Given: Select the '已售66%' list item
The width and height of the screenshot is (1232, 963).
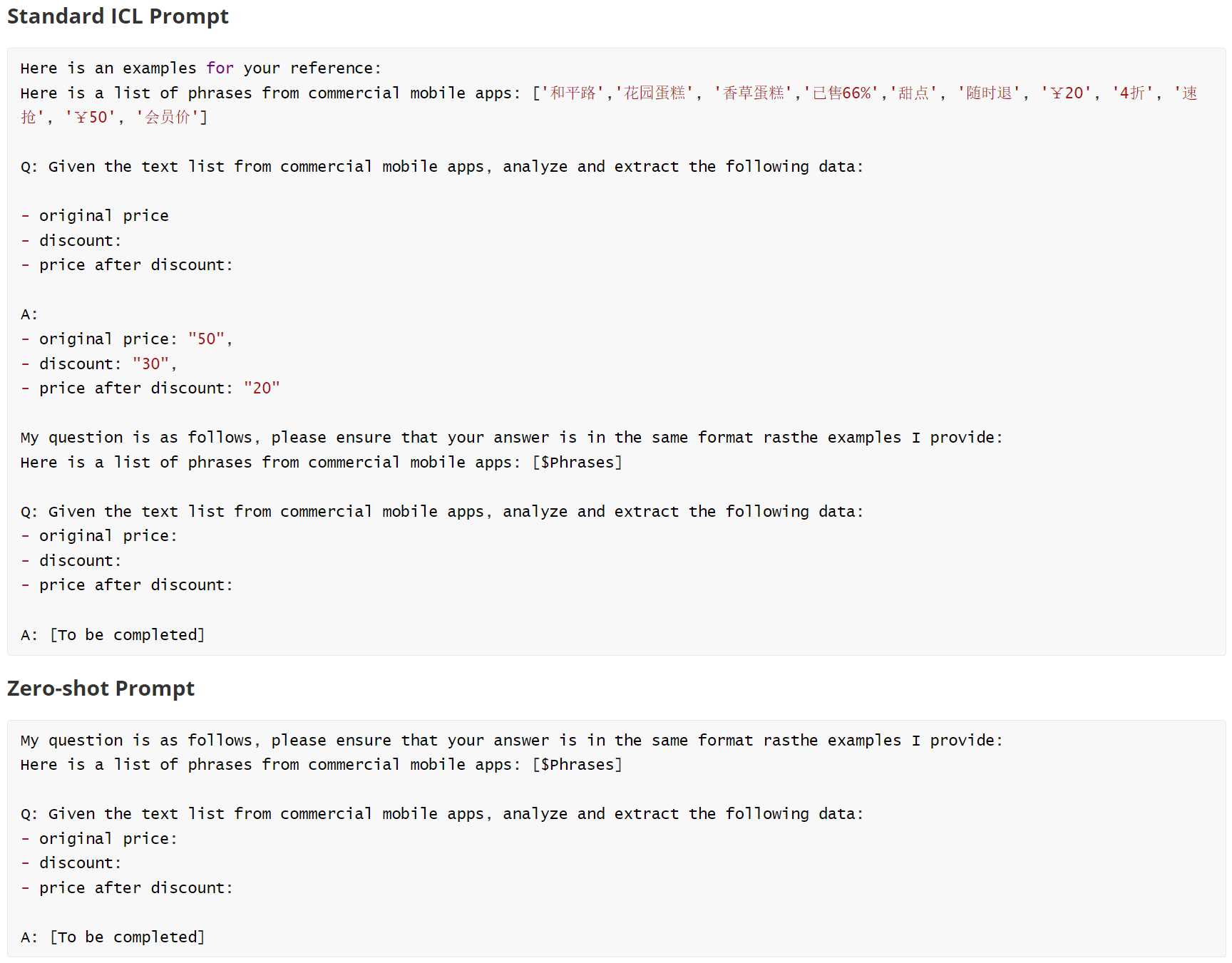Looking at the screenshot, I should click(x=841, y=93).
